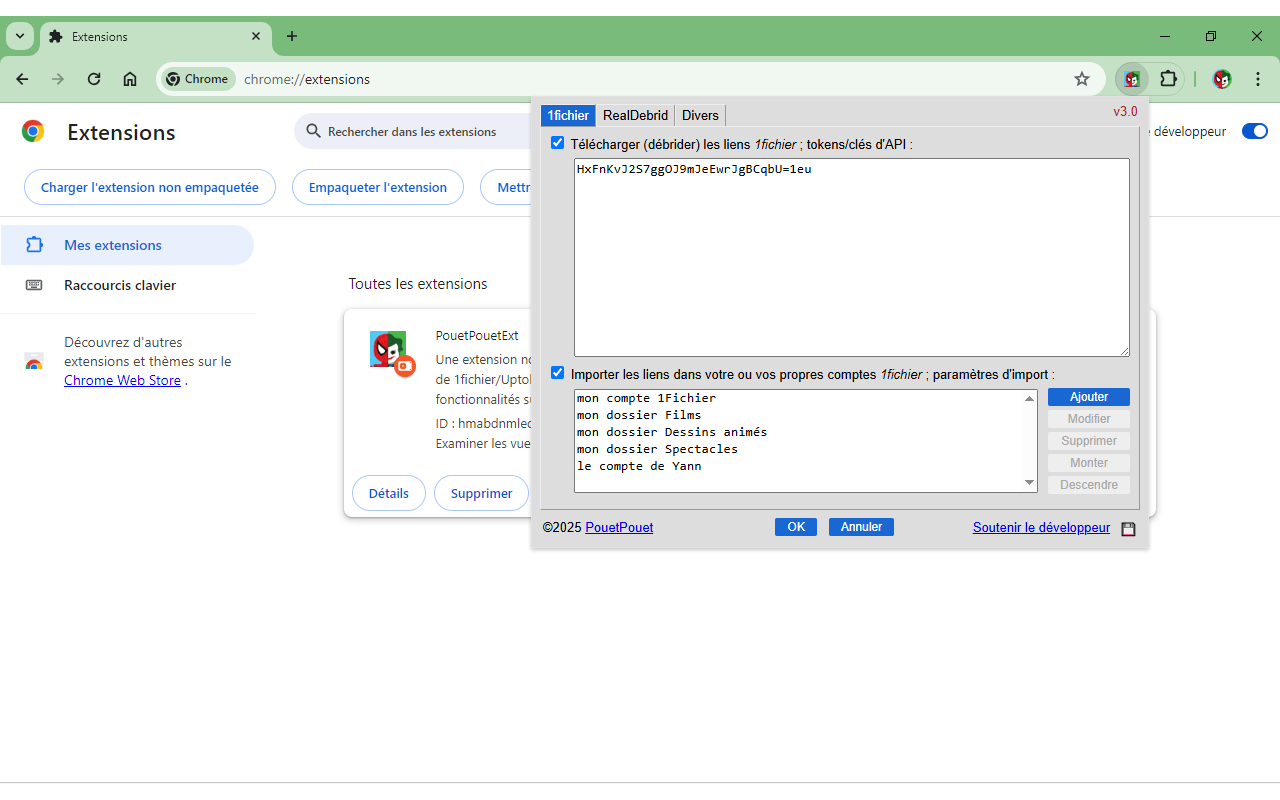Image resolution: width=1280 pixels, height=800 pixels.
Task: Open the Chrome extensions puzzle icon
Action: (1169, 79)
